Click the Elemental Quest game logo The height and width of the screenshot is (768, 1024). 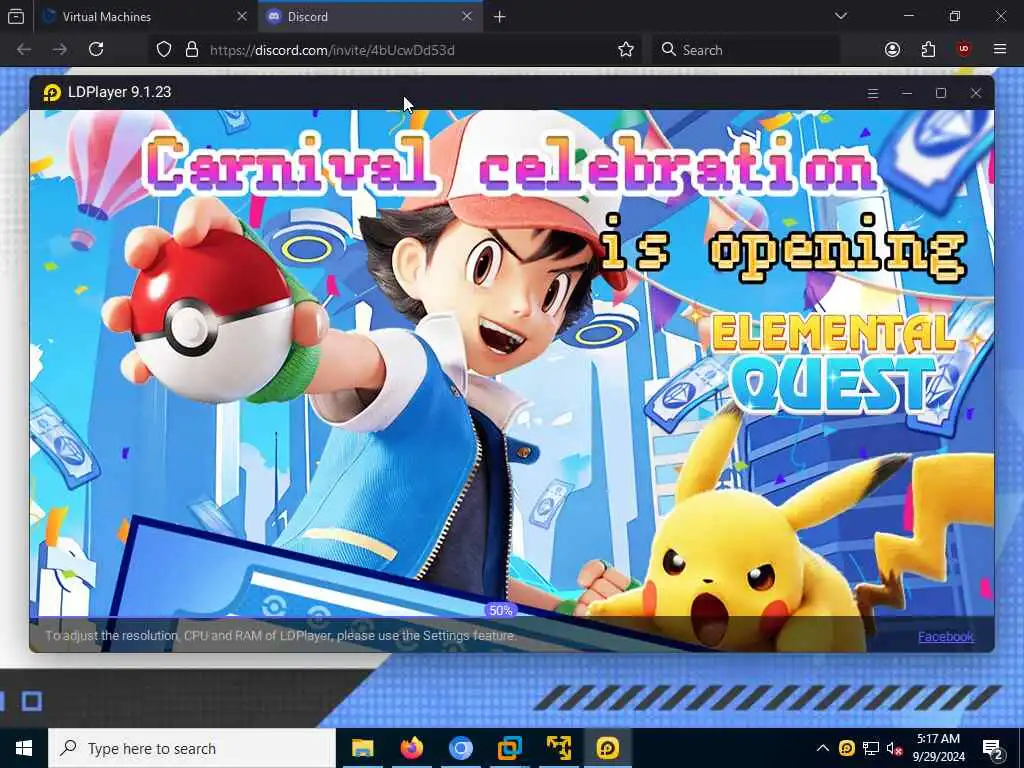pyautogui.click(x=834, y=363)
